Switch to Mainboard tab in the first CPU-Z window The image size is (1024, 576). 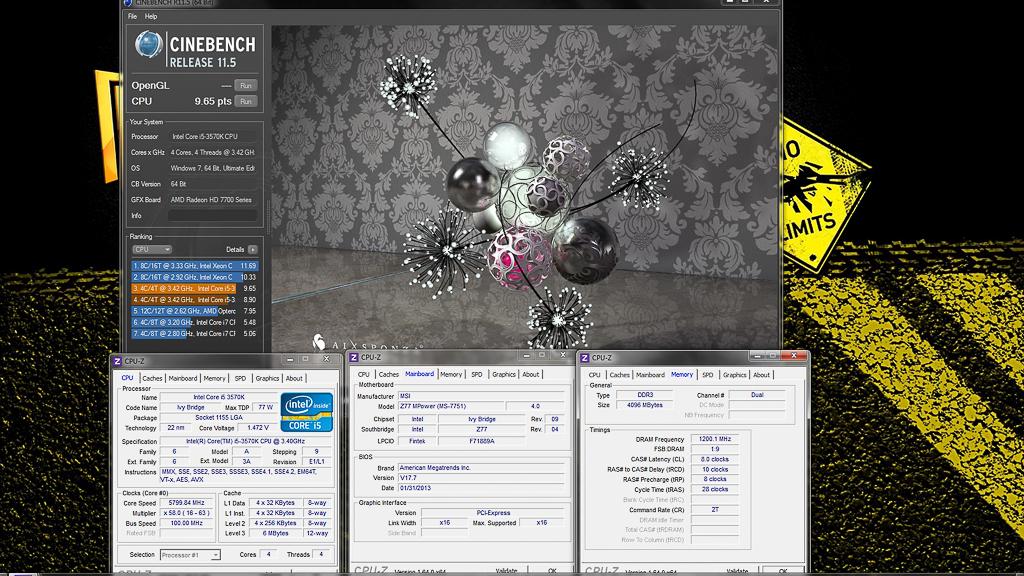[x=183, y=378]
